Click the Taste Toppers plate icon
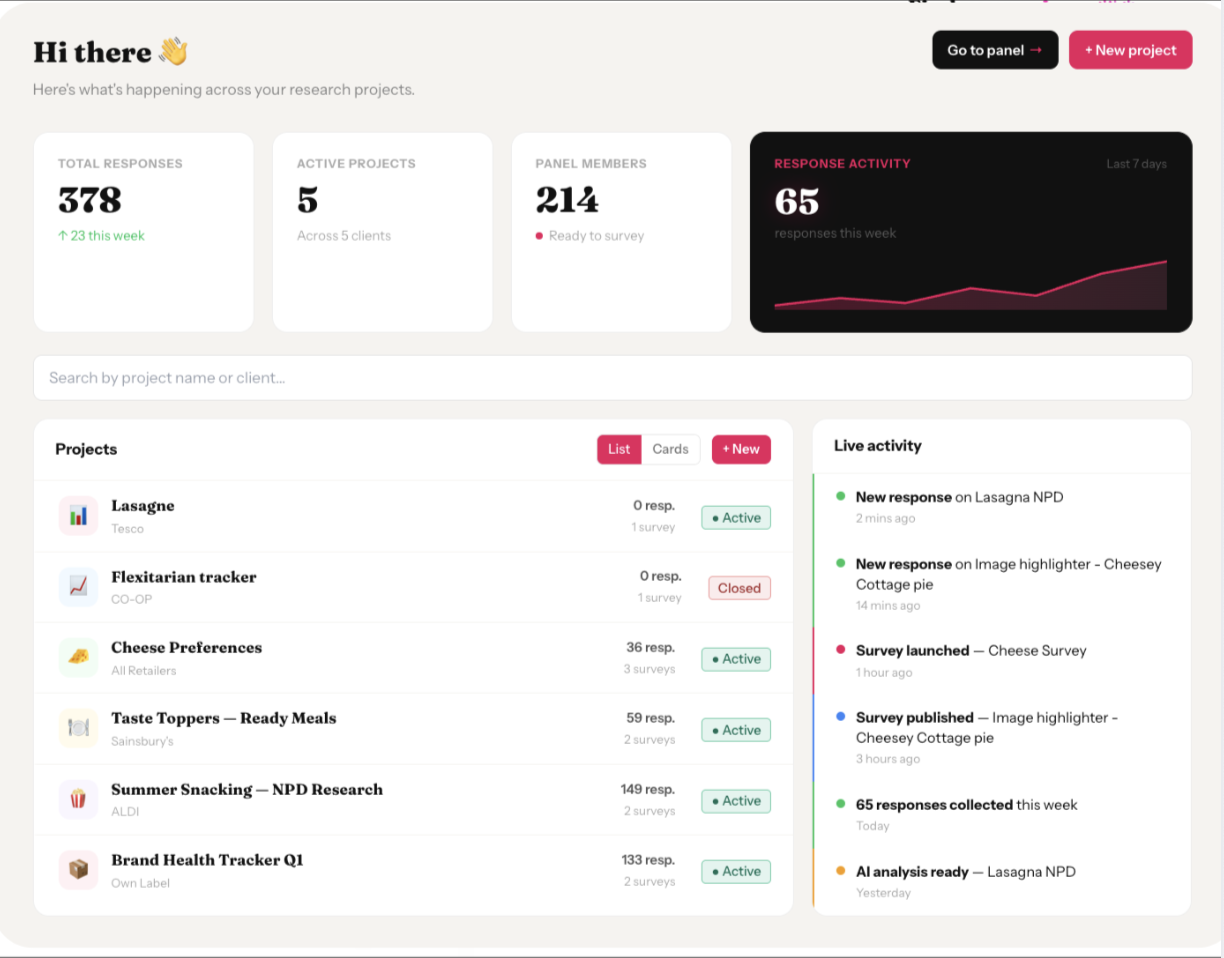Screen dimensions: 1224x958 point(78,728)
